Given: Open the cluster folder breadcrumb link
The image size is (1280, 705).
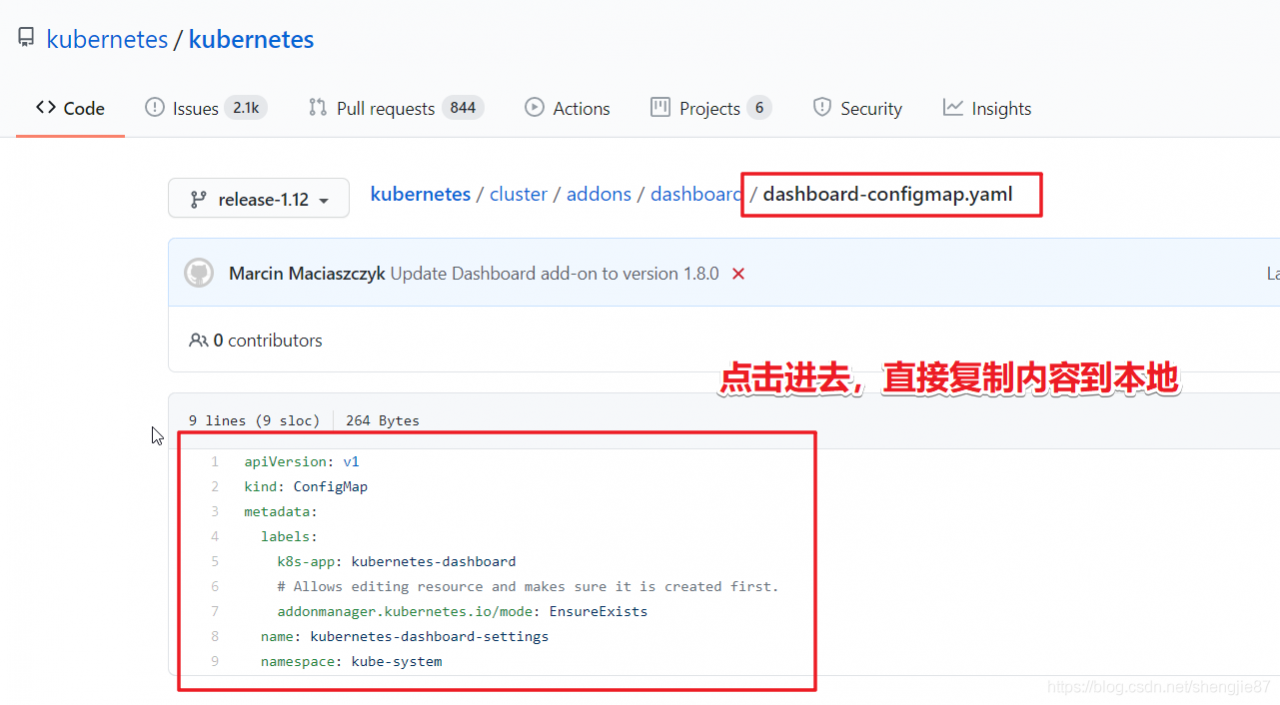Looking at the screenshot, I should pos(518,194).
